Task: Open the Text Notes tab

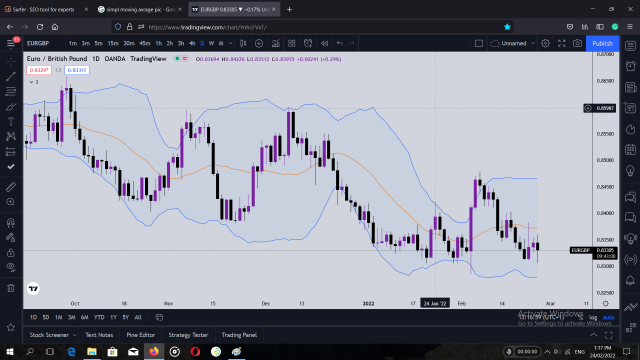Action: click(x=99, y=335)
